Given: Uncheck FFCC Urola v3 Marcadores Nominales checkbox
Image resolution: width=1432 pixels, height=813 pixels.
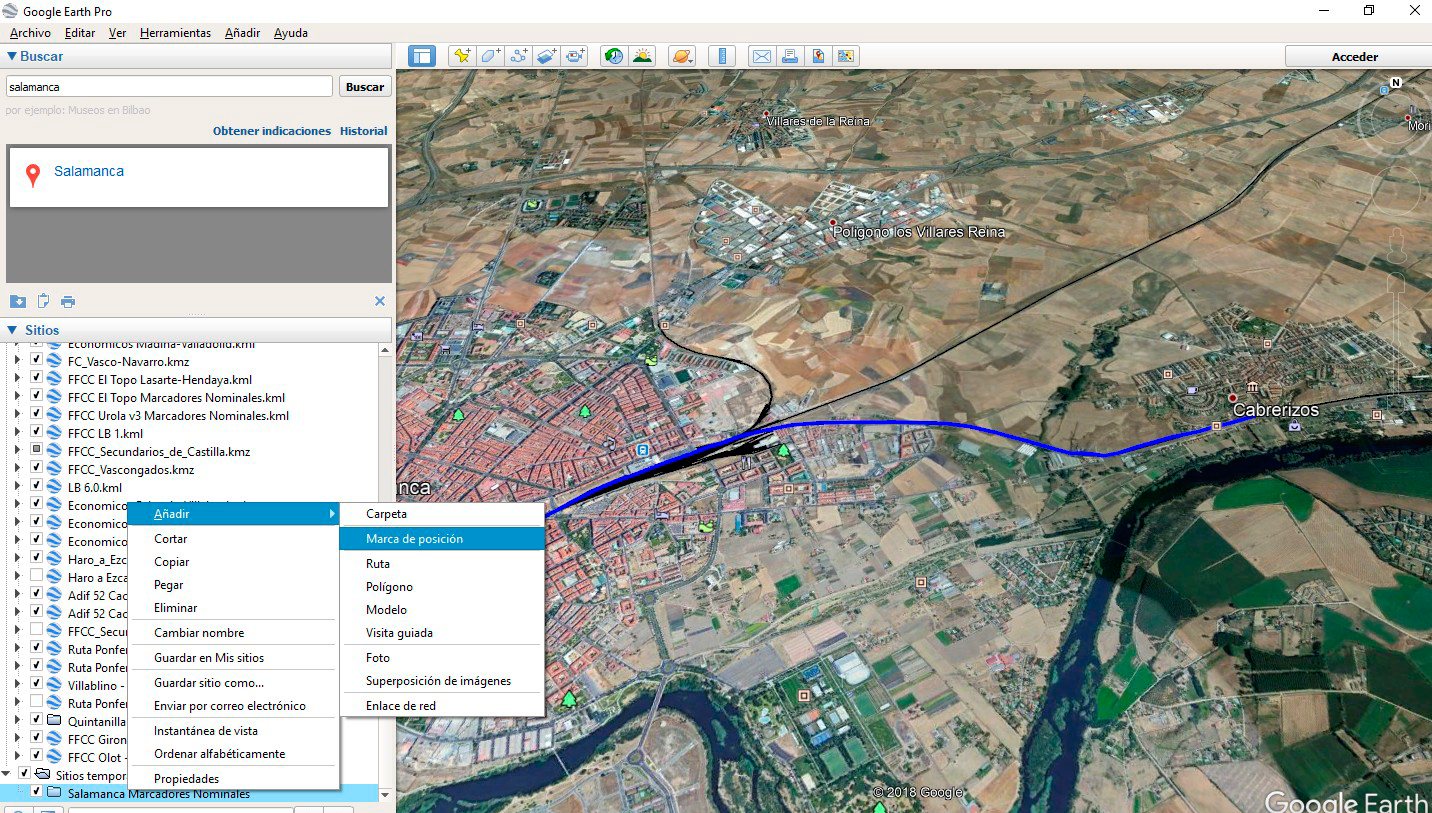Looking at the screenshot, I should point(36,415).
